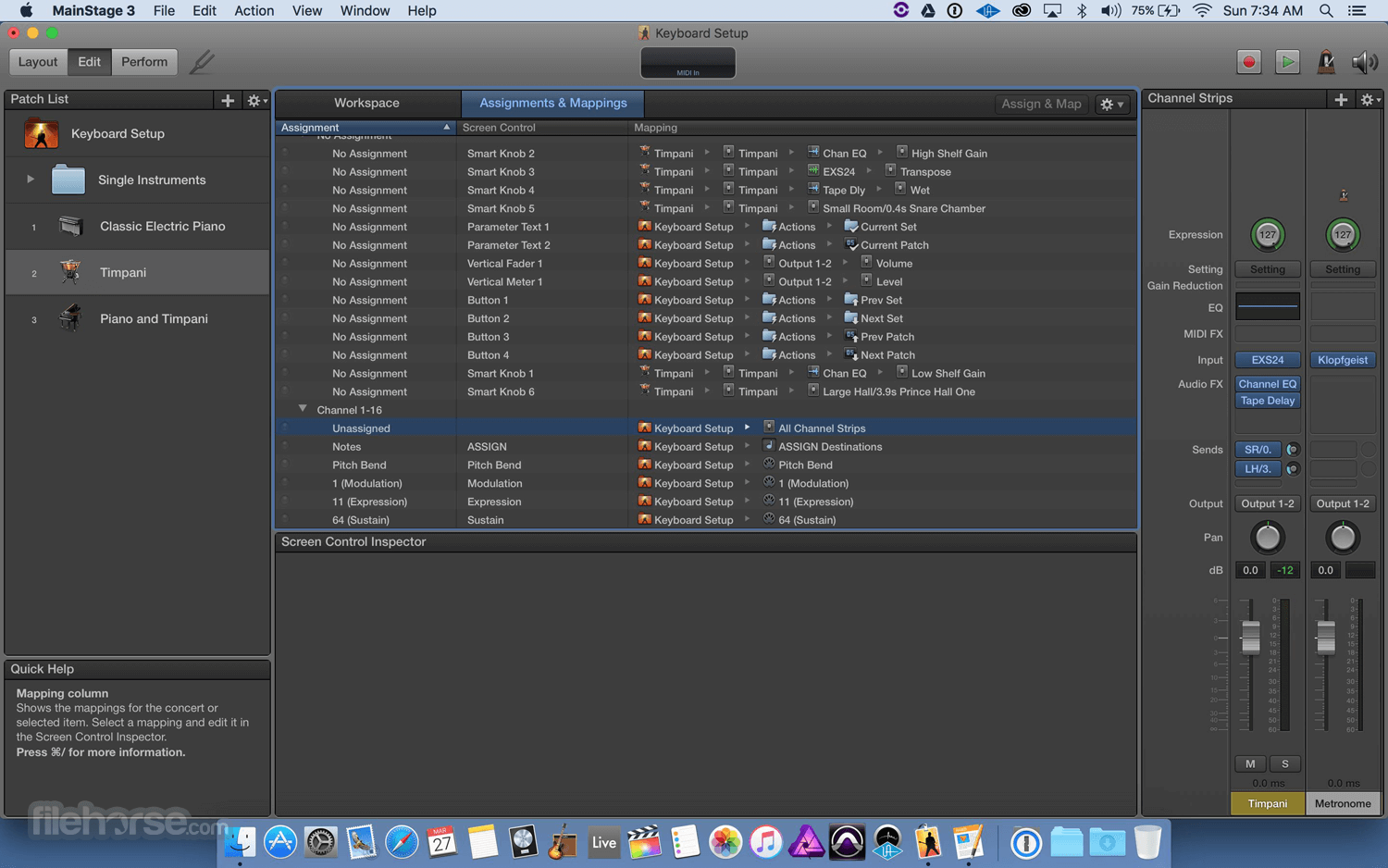Switch to Layout mode
This screenshot has width=1388, height=868.
pyautogui.click(x=38, y=62)
